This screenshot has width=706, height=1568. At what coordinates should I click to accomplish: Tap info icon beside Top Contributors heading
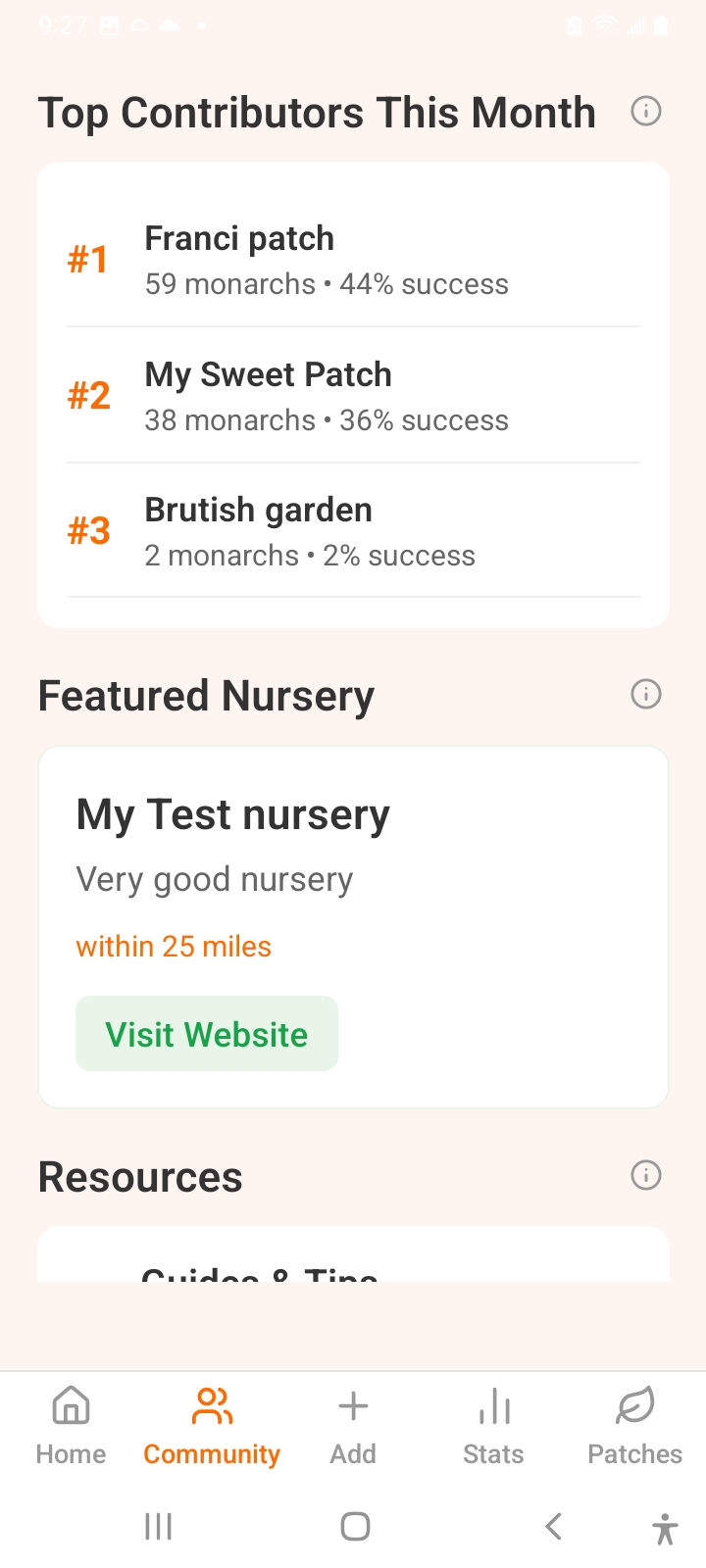[645, 112]
